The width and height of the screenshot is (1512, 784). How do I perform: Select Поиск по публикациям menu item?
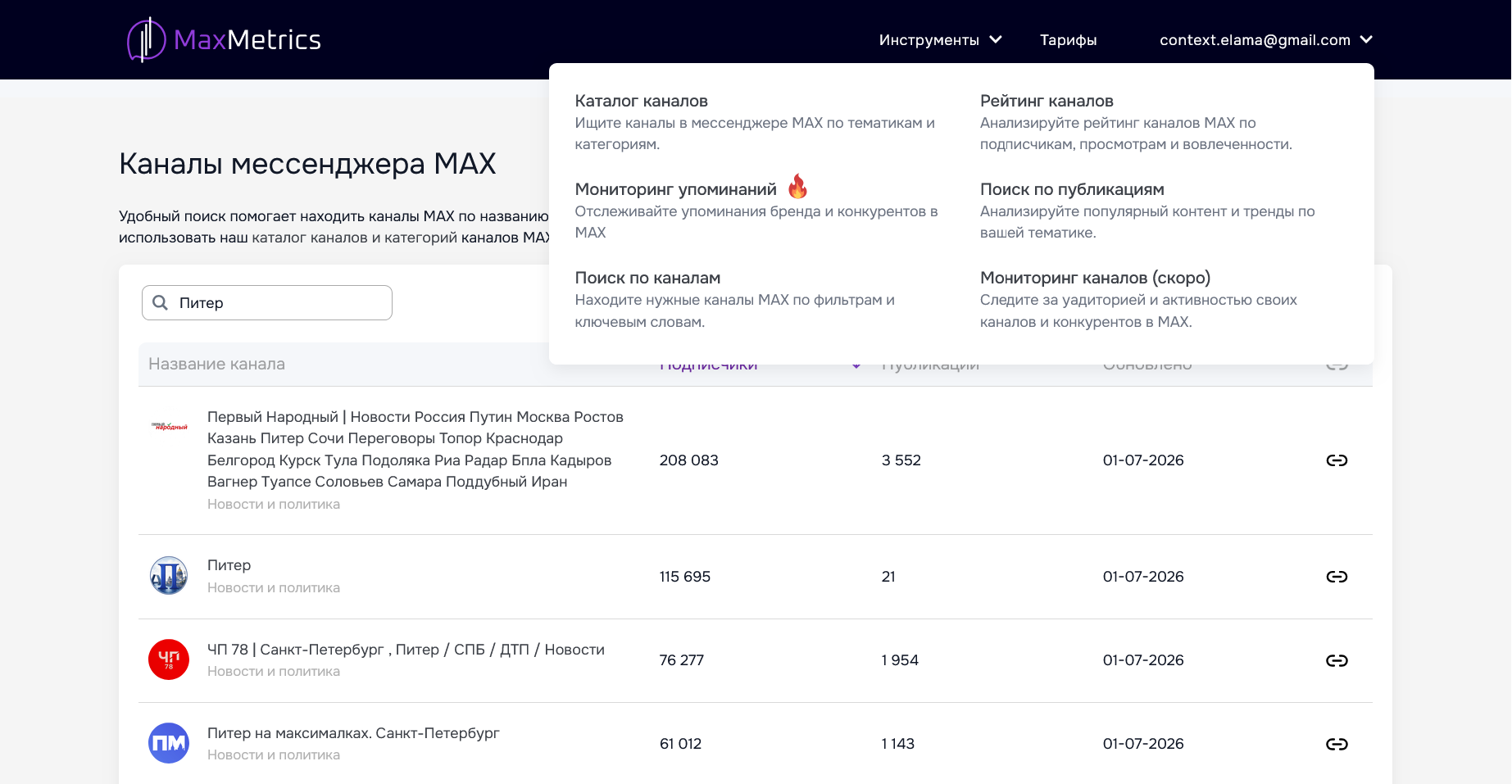(x=1072, y=189)
